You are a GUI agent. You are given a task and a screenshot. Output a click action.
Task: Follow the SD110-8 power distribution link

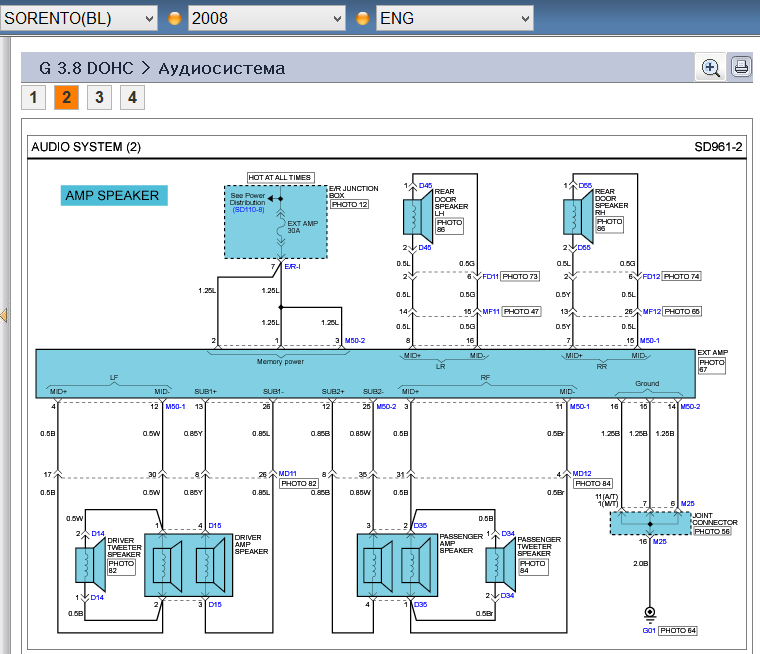click(x=247, y=210)
